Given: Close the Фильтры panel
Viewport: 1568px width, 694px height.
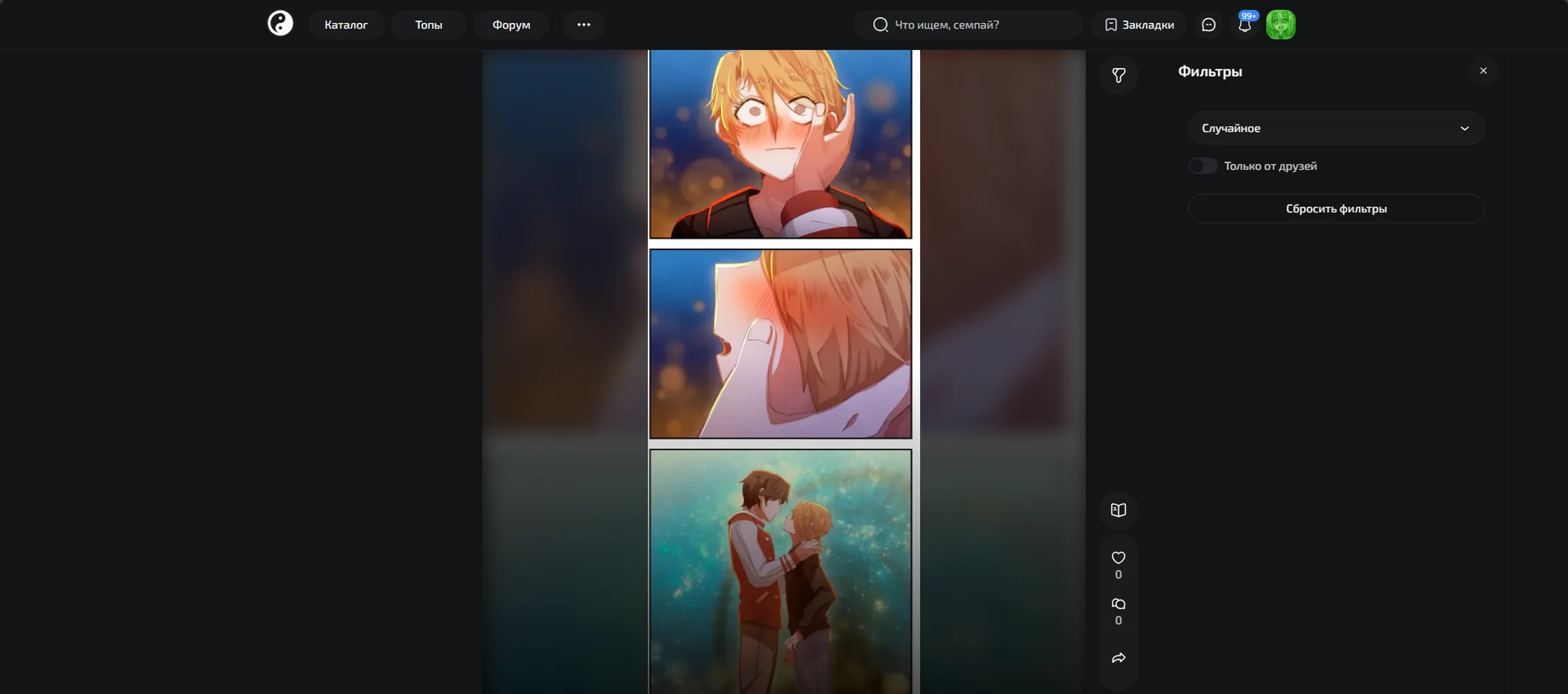Looking at the screenshot, I should [1483, 71].
